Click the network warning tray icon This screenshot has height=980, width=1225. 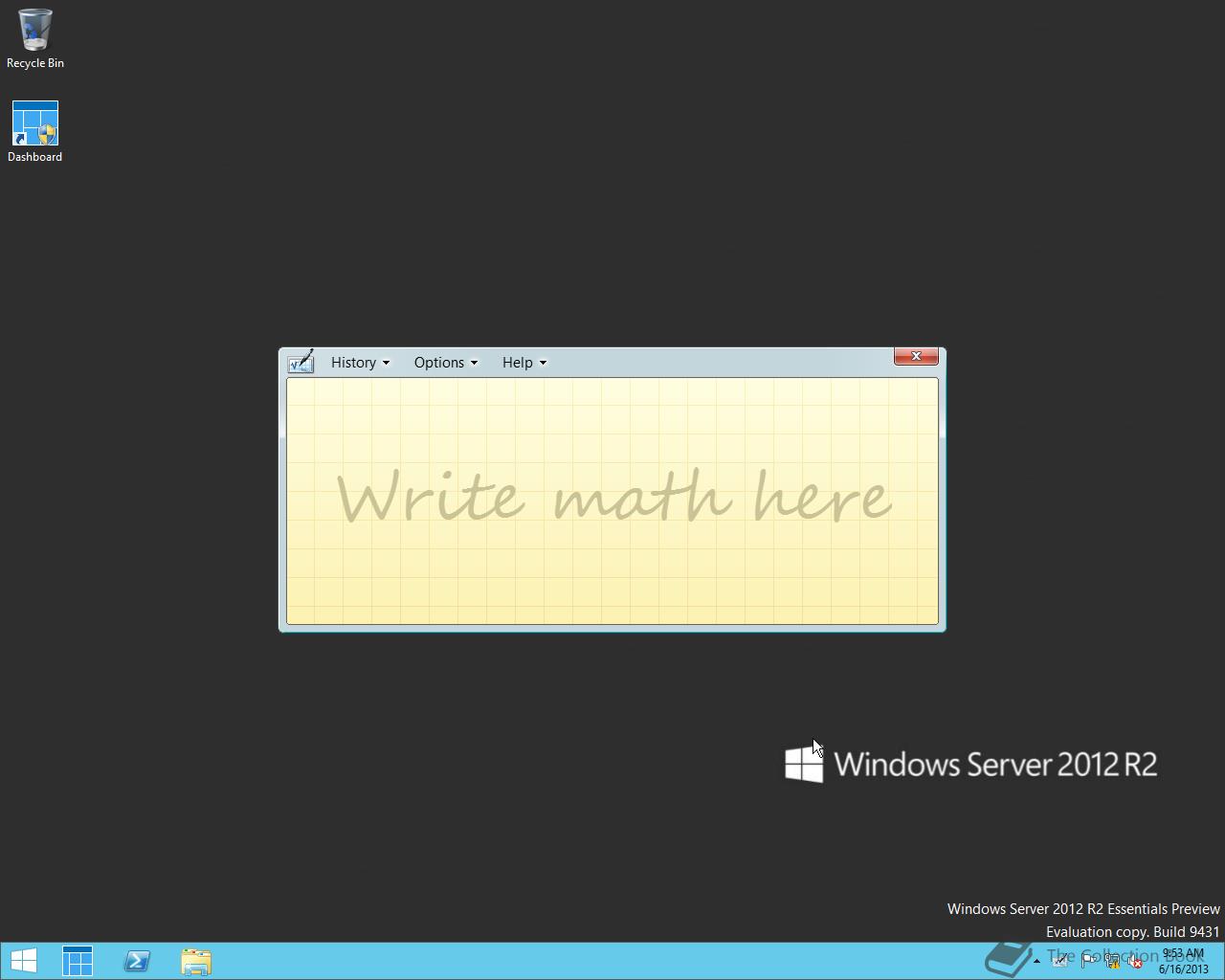[1112, 962]
